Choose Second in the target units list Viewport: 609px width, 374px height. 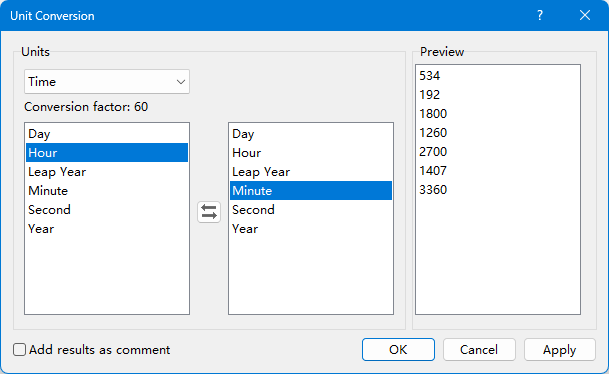click(x=311, y=210)
